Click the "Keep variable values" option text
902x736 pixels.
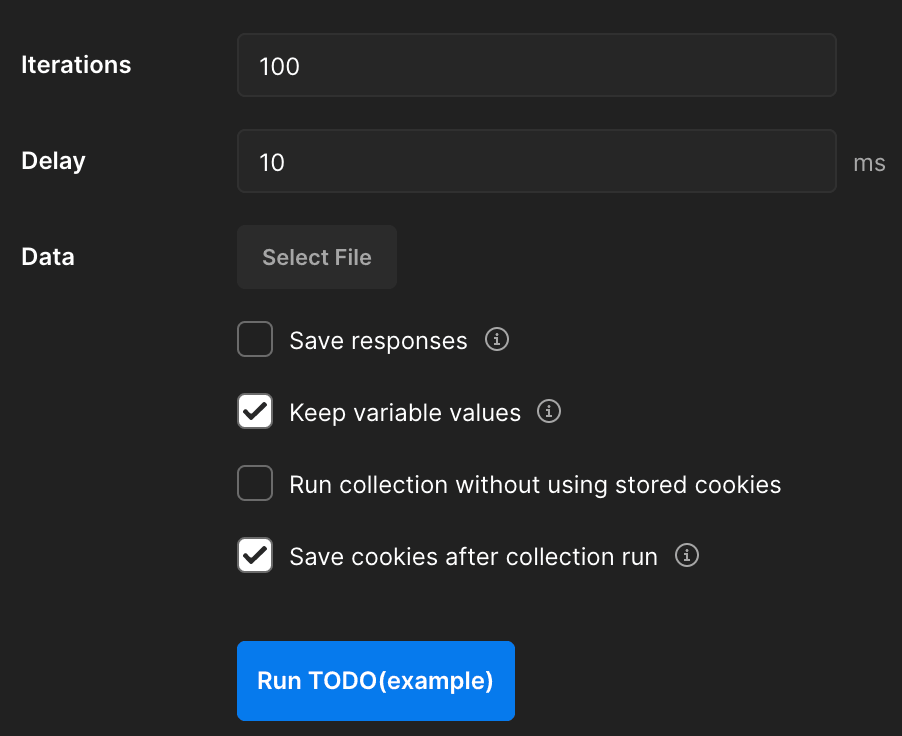405,413
